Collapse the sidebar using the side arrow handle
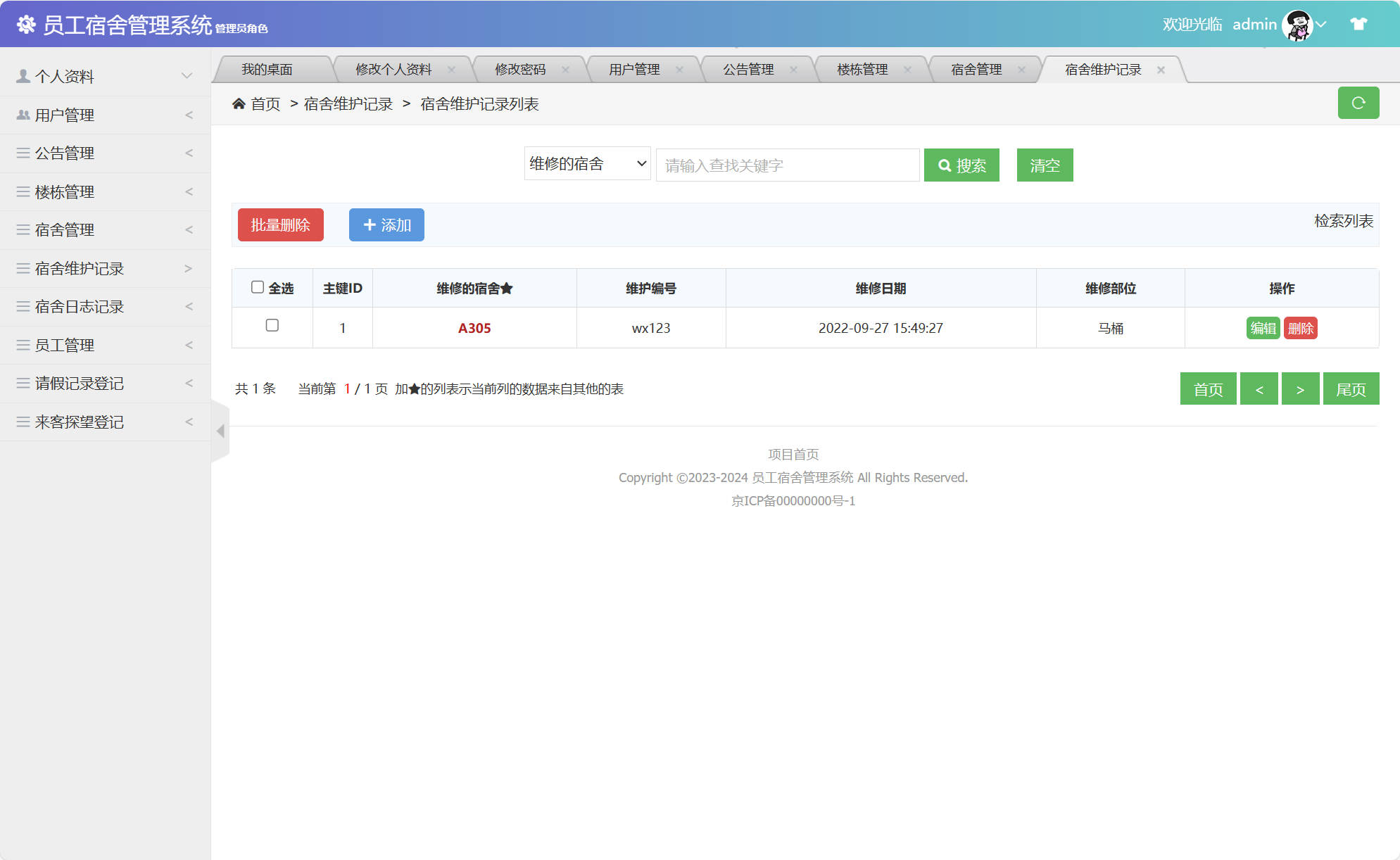1400x860 pixels. tap(220, 431)
